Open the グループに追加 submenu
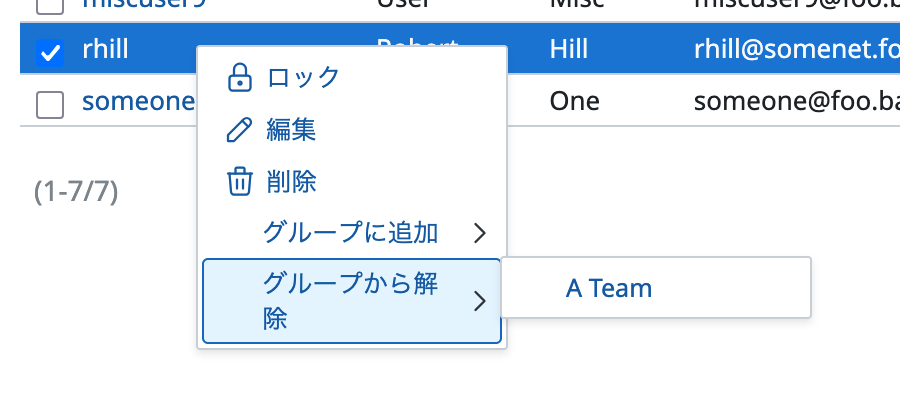 [x=352, y=233]
